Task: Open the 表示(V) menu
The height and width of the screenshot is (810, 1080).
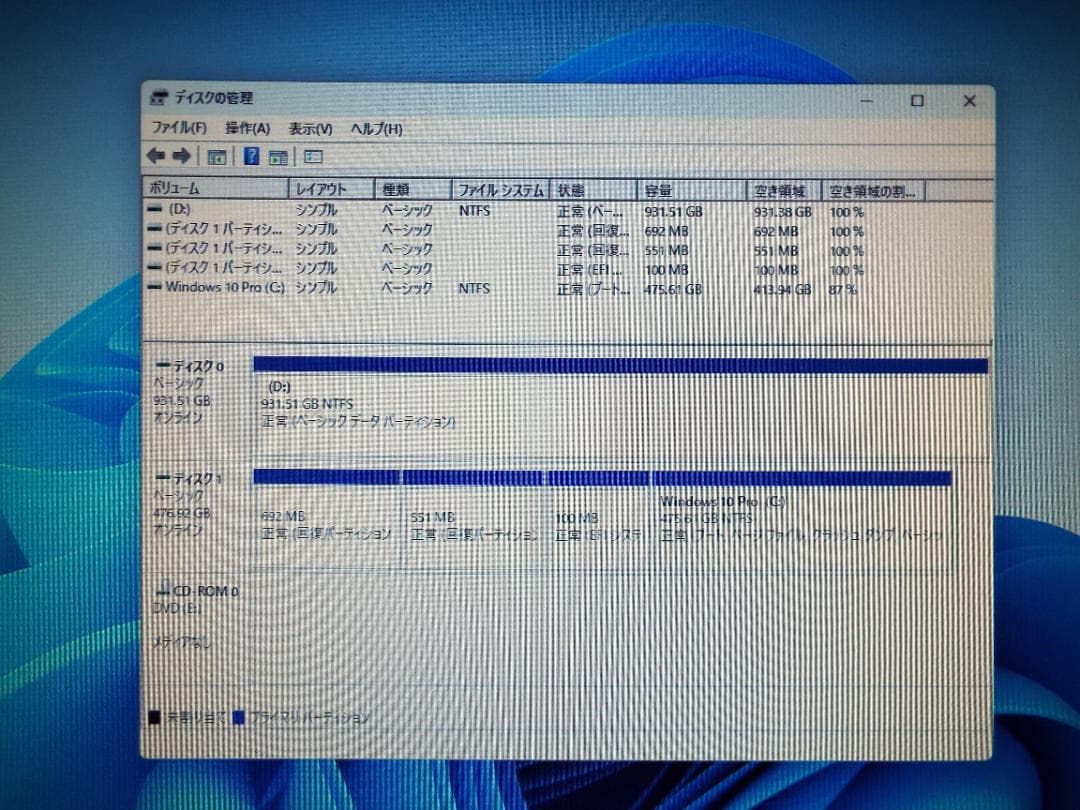Action: point(310,128)
